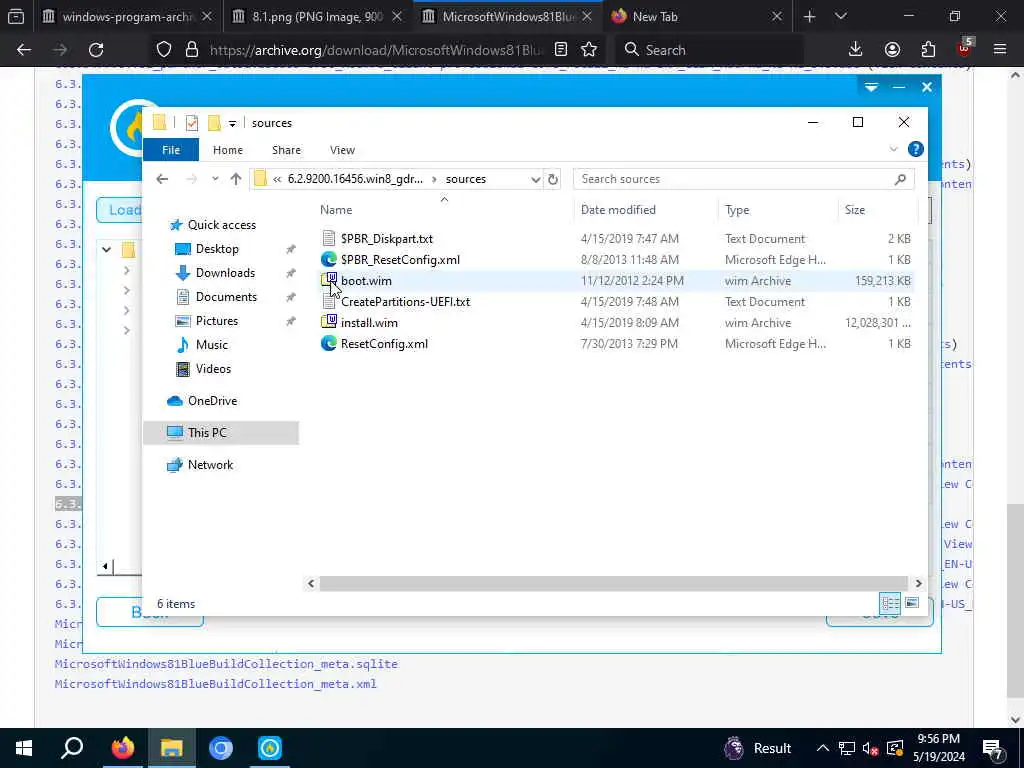Refresh the sources folder view

[x=553, y=179]
